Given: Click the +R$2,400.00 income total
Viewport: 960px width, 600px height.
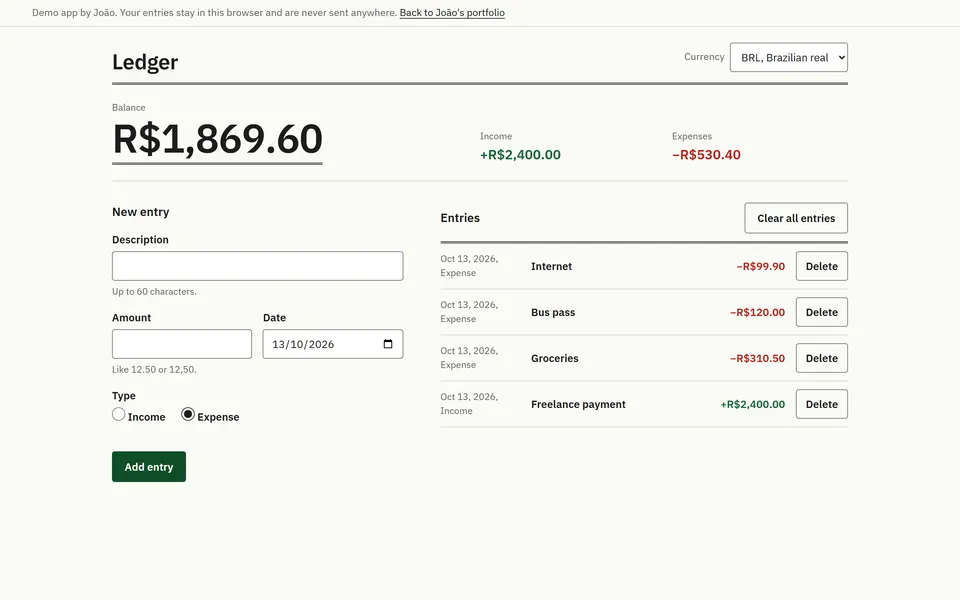Looking at the screenshot, I should click(520, 155).
